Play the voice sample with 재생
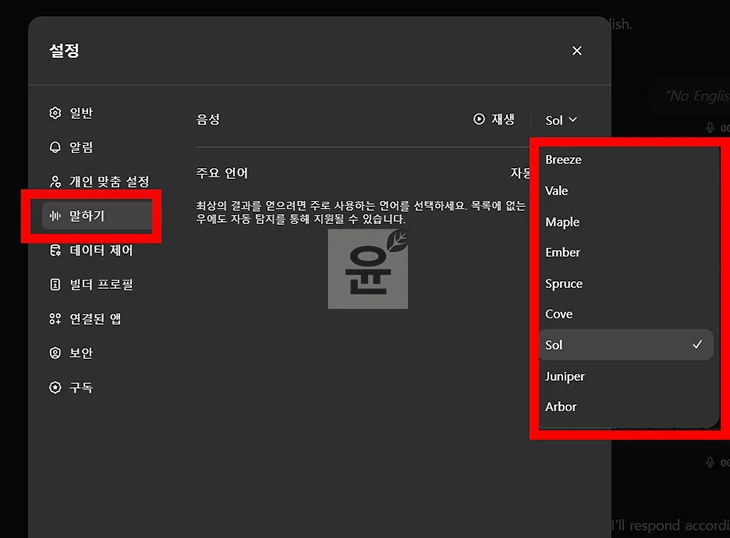The width and height of the screenshot is (730, 538). (494, 120)
